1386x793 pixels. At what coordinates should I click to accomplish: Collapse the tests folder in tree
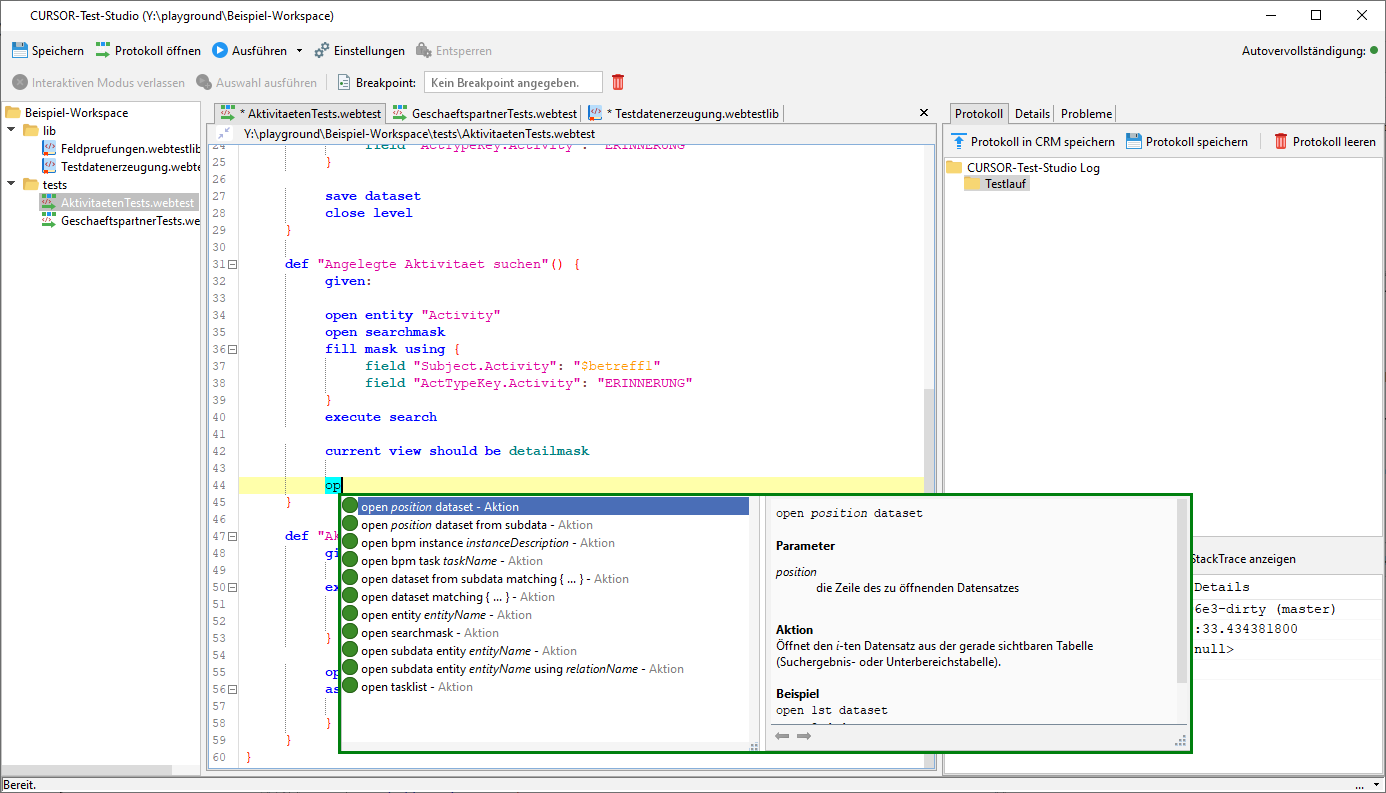coord(12,184)
